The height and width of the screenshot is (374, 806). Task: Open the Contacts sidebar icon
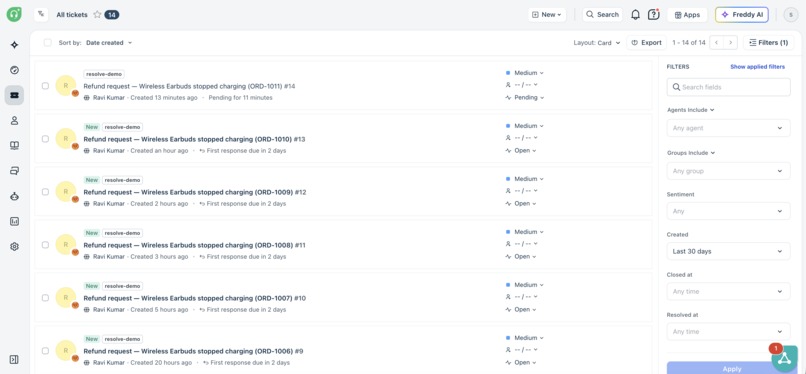pos(14,120)
